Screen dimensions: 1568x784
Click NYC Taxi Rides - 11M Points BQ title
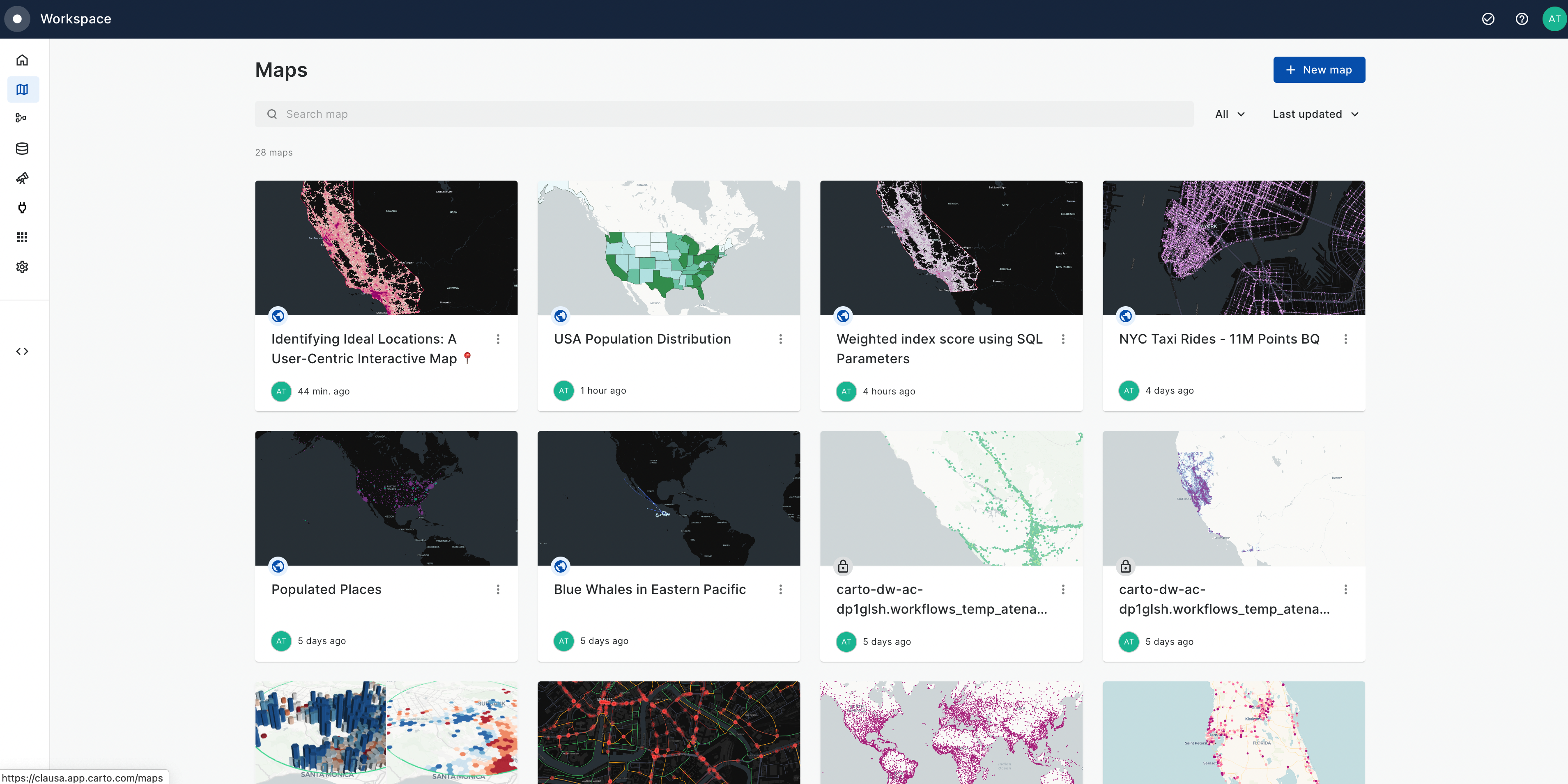click(1219, 339)
